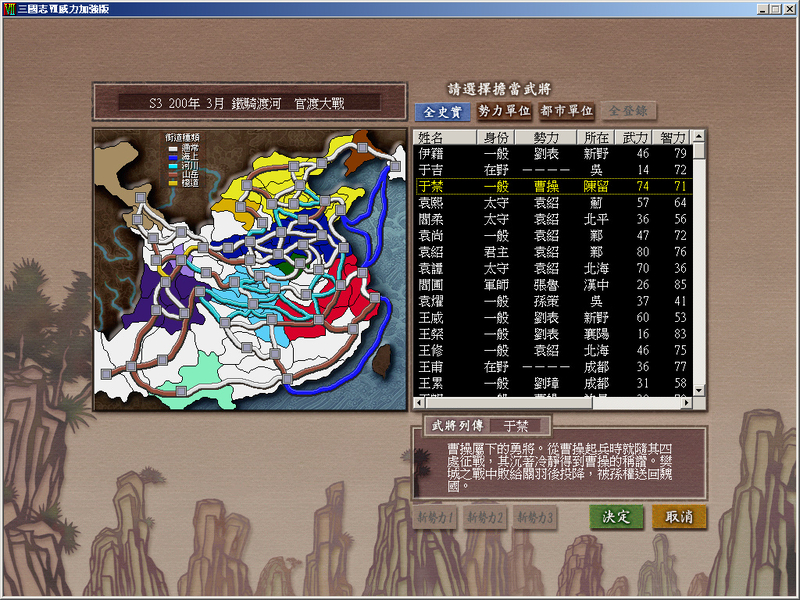Click the horizontal scrollbar thumb
This screenshot has width=800, height=600.
click(509, 403)
